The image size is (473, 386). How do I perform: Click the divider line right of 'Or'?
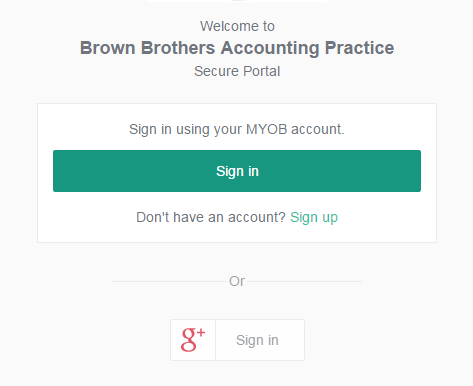304,281
